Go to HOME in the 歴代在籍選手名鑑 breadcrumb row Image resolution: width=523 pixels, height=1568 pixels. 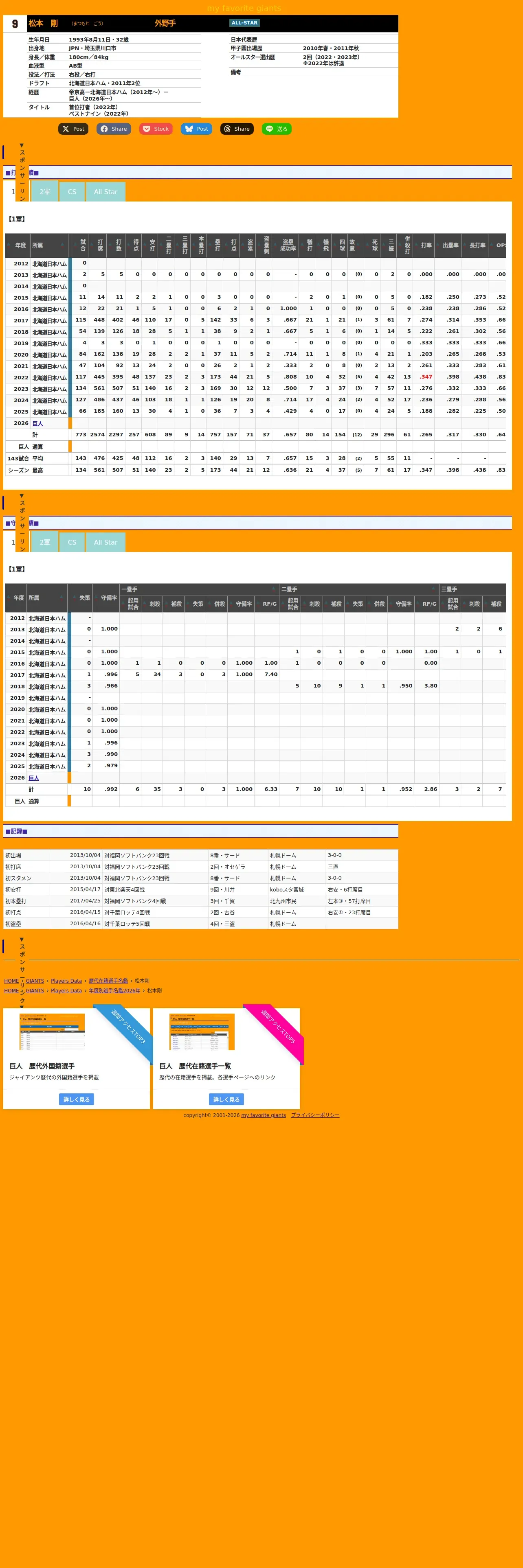11,981
